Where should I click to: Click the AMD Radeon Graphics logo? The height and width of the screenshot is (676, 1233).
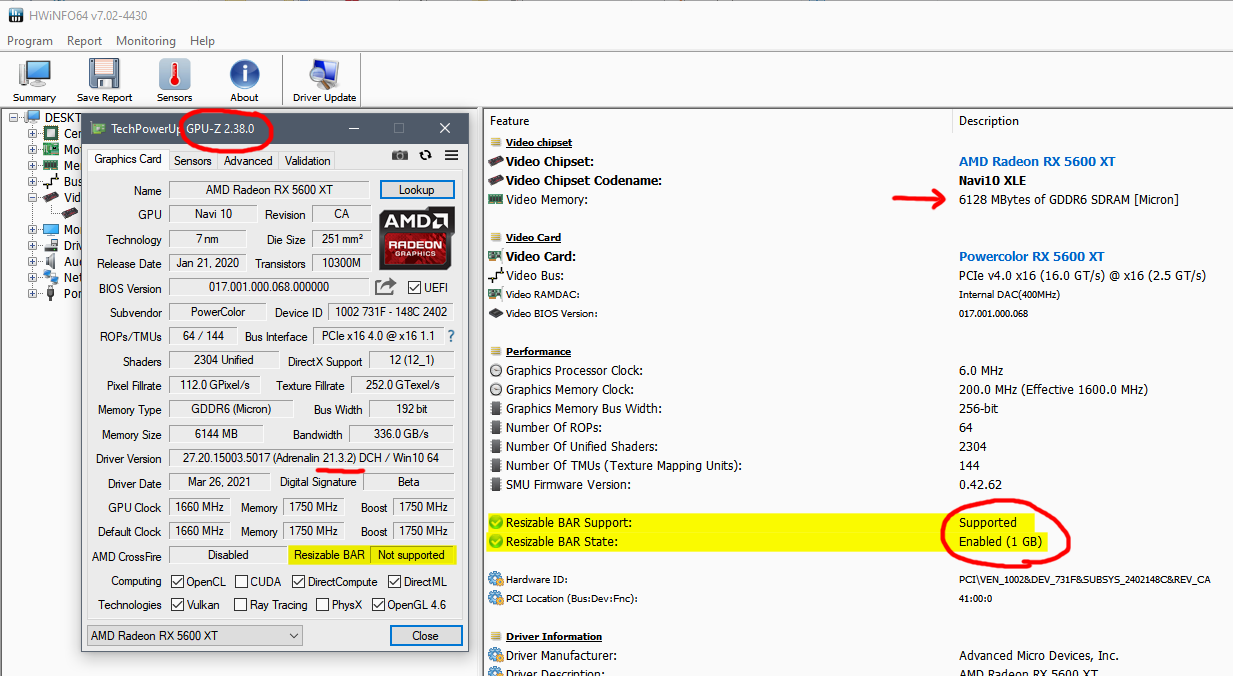pos(417,237)
